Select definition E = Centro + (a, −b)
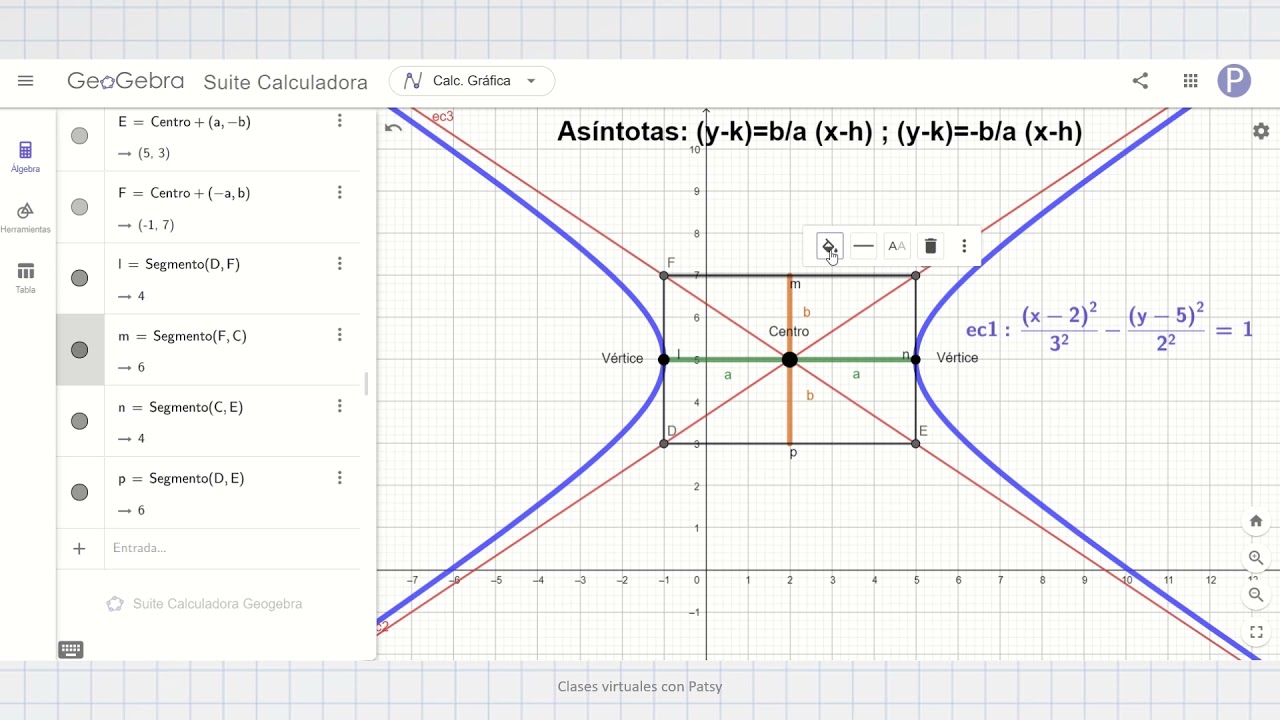 (184, 122)
